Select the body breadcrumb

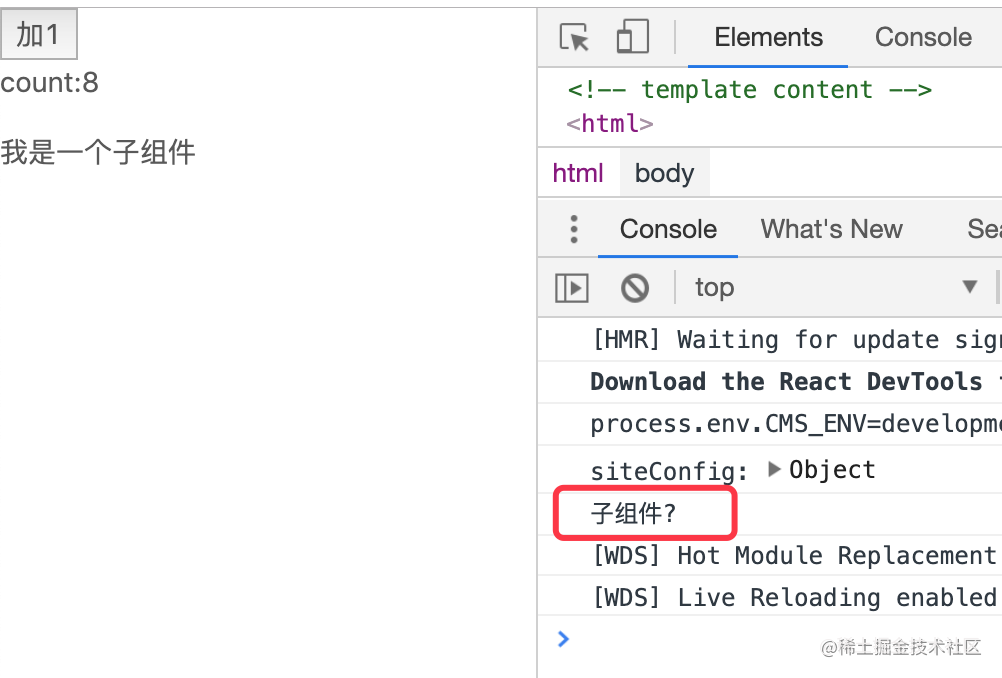tap(664, 173)
